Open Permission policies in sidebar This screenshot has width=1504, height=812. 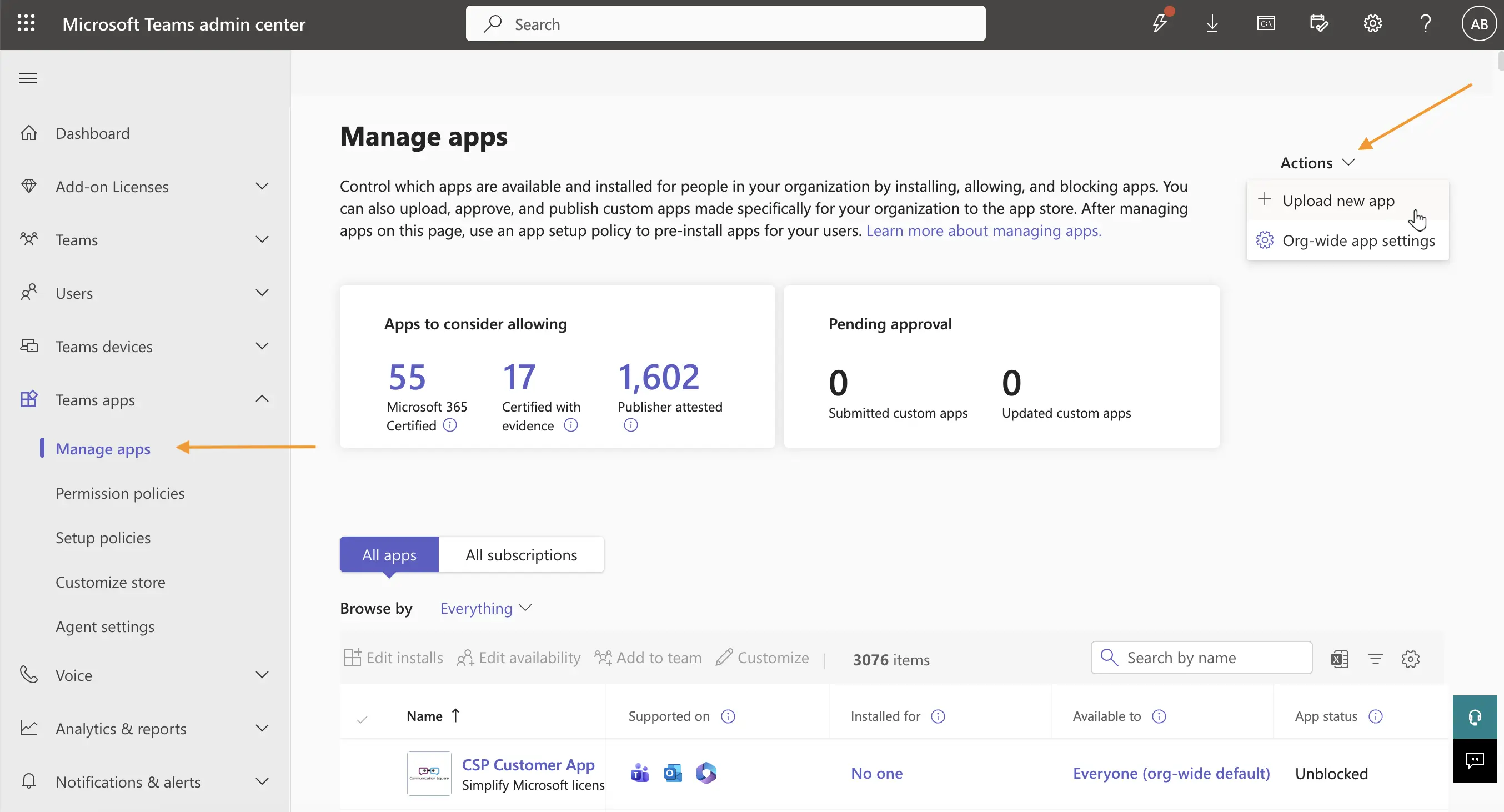tap(120, 493)
